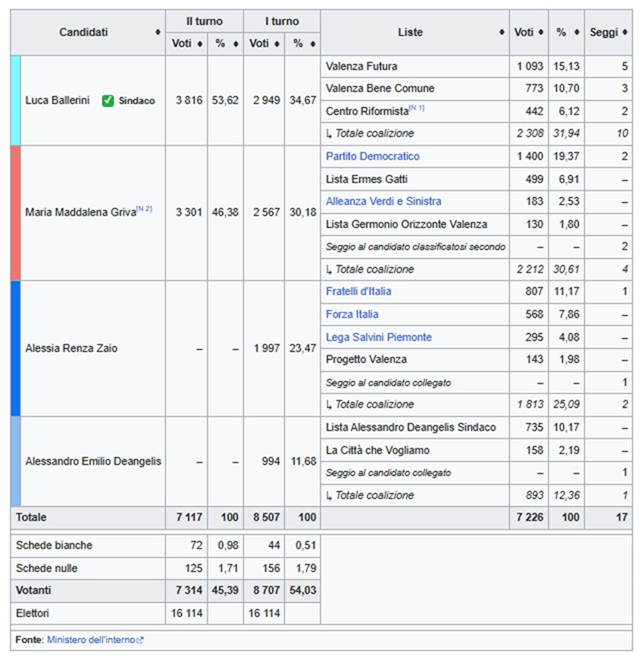
Task: Sort by II turno Voti arrows
Action: point(200,43)
